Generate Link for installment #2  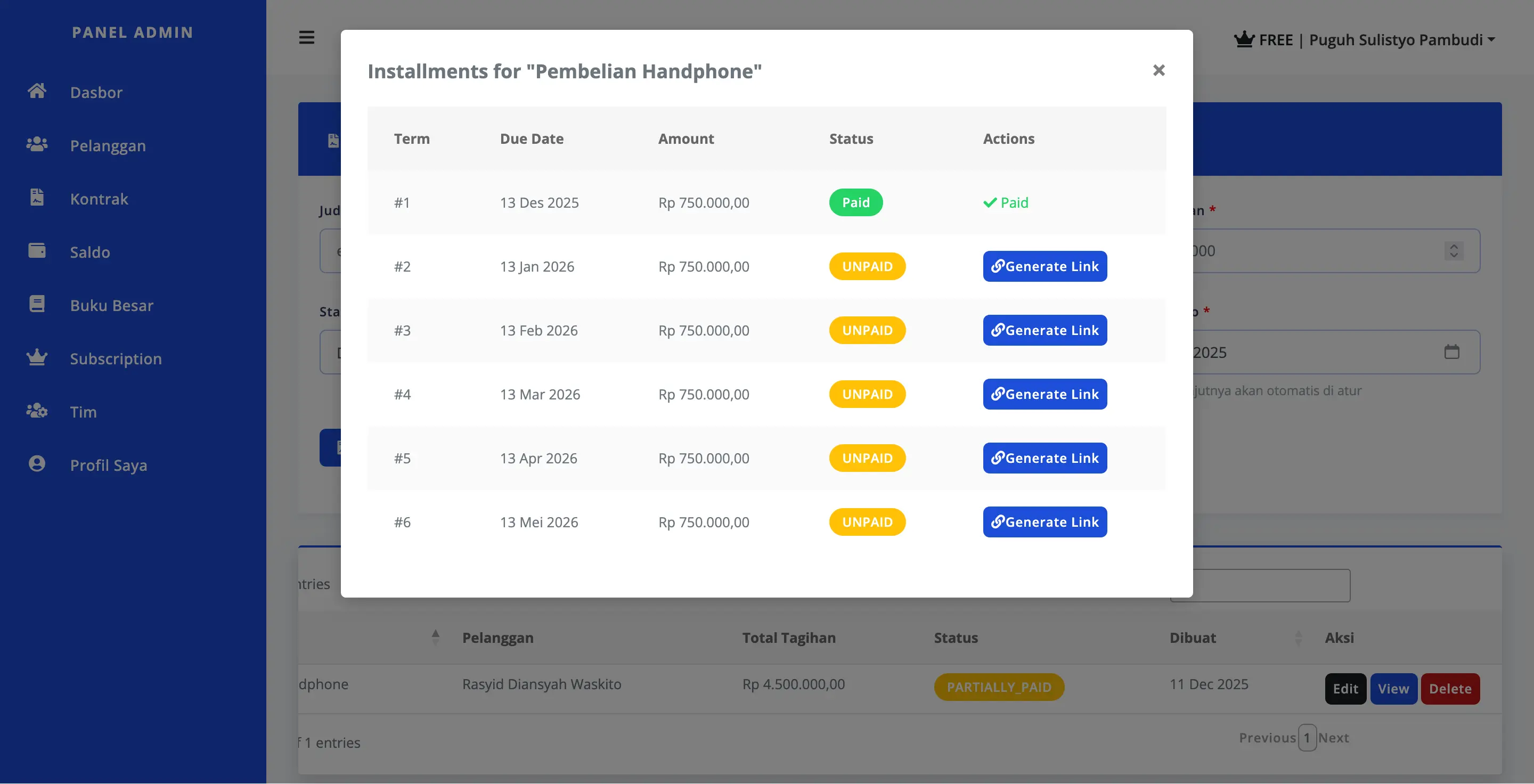point(1045,266)
